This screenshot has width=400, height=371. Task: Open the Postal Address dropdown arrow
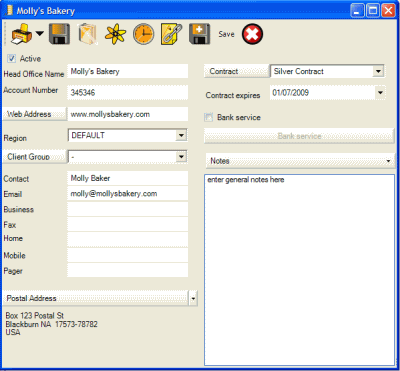193,298
